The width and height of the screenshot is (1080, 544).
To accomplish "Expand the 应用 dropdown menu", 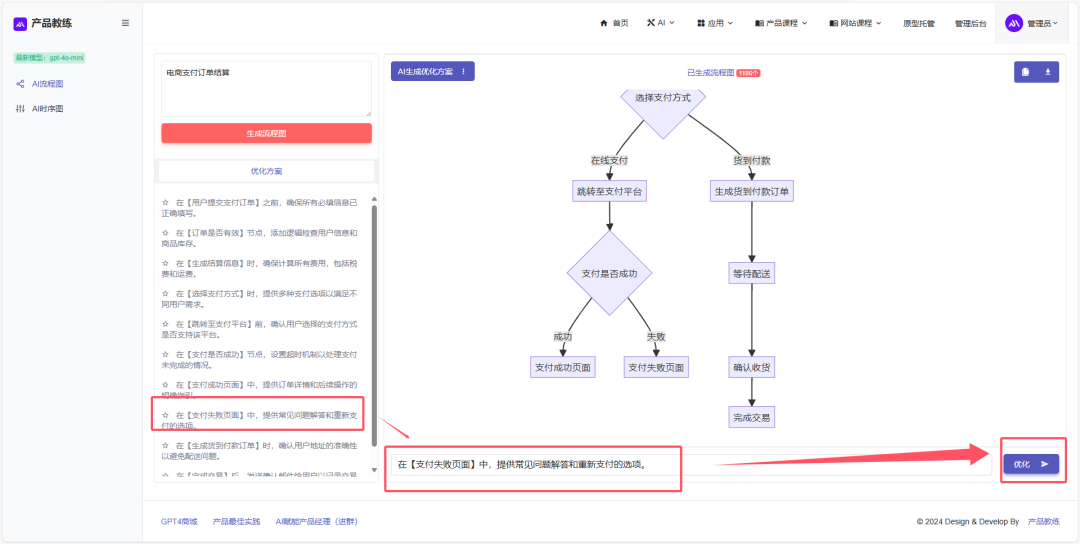I will tap(715, 23).
